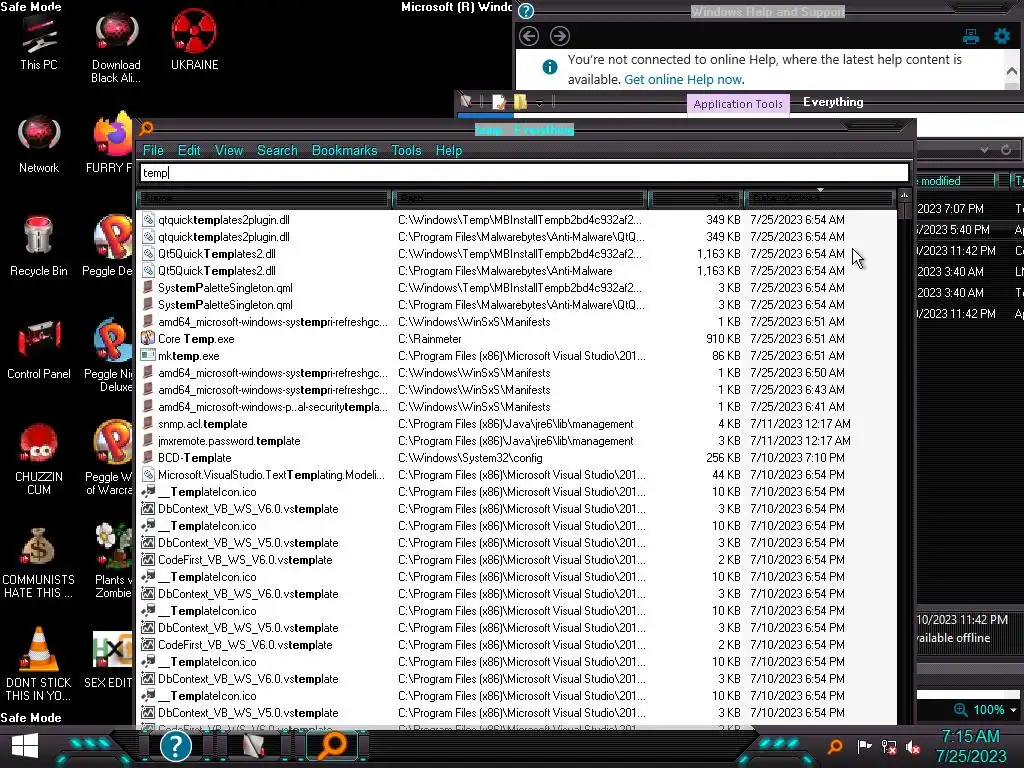Click the network status tray icon
Viewport: 1024px width, 768px height.
click(x=889, y=746)
